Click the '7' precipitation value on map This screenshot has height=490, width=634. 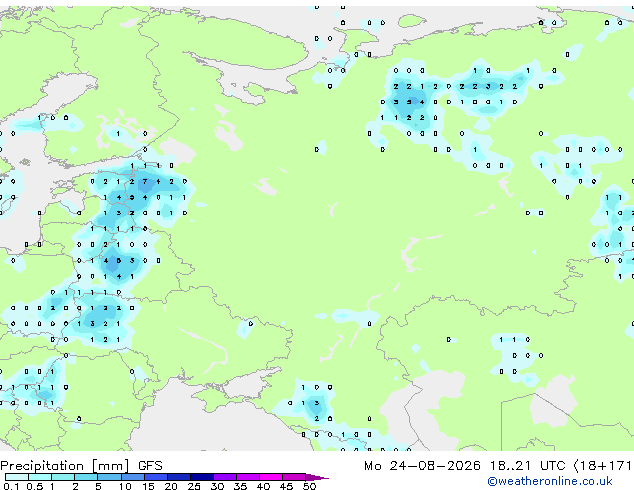145,182
